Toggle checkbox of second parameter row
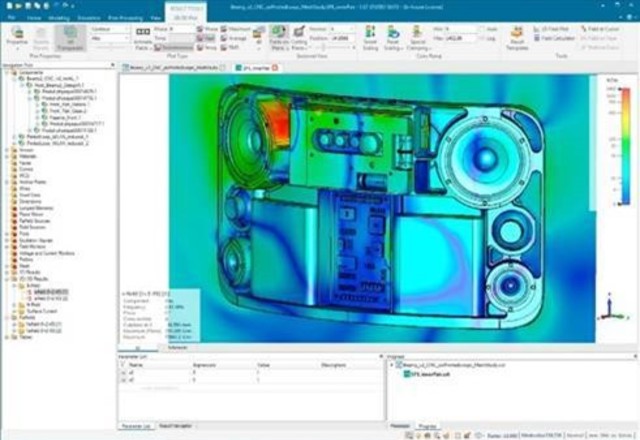Image resolution: width=640 pixels, height=440 pixels. [123, 380]
